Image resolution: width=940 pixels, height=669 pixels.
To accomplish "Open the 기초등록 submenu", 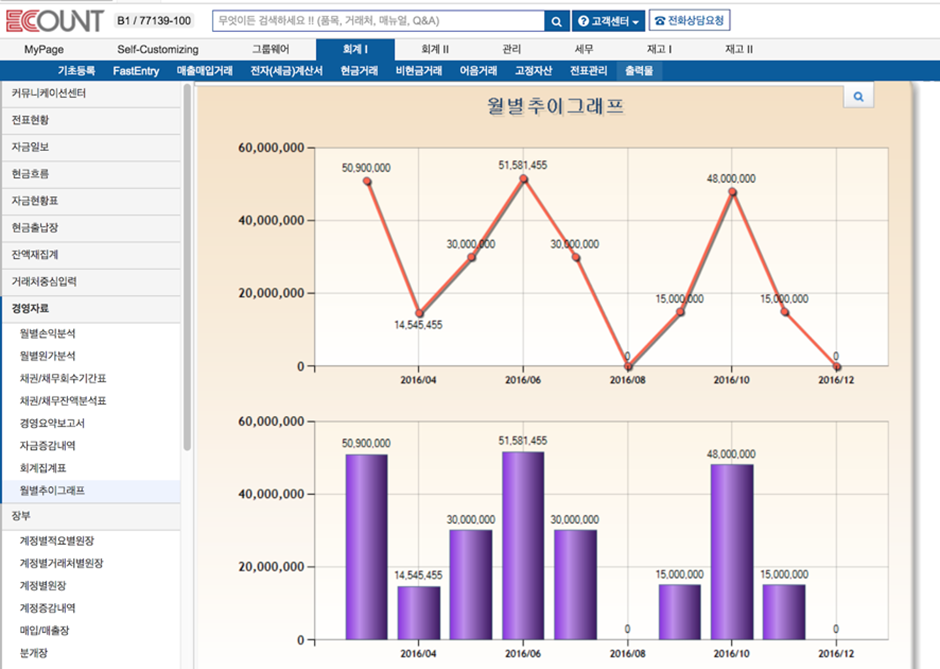I will (76, 71).
